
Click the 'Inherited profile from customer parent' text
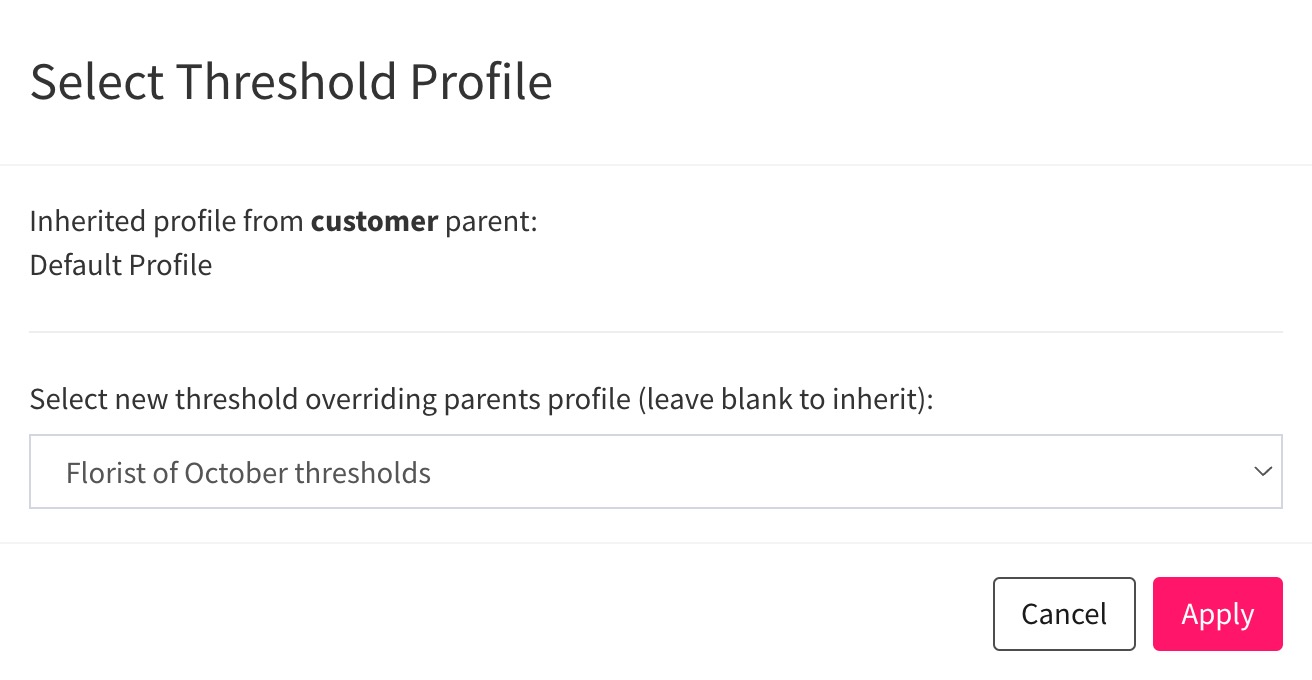[x=283, y=220]
